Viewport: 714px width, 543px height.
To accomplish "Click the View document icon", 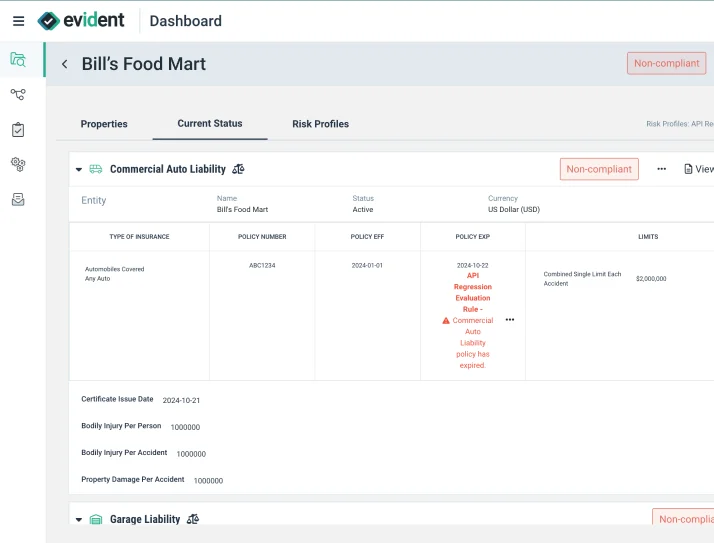I will click(x=688, y=169).
